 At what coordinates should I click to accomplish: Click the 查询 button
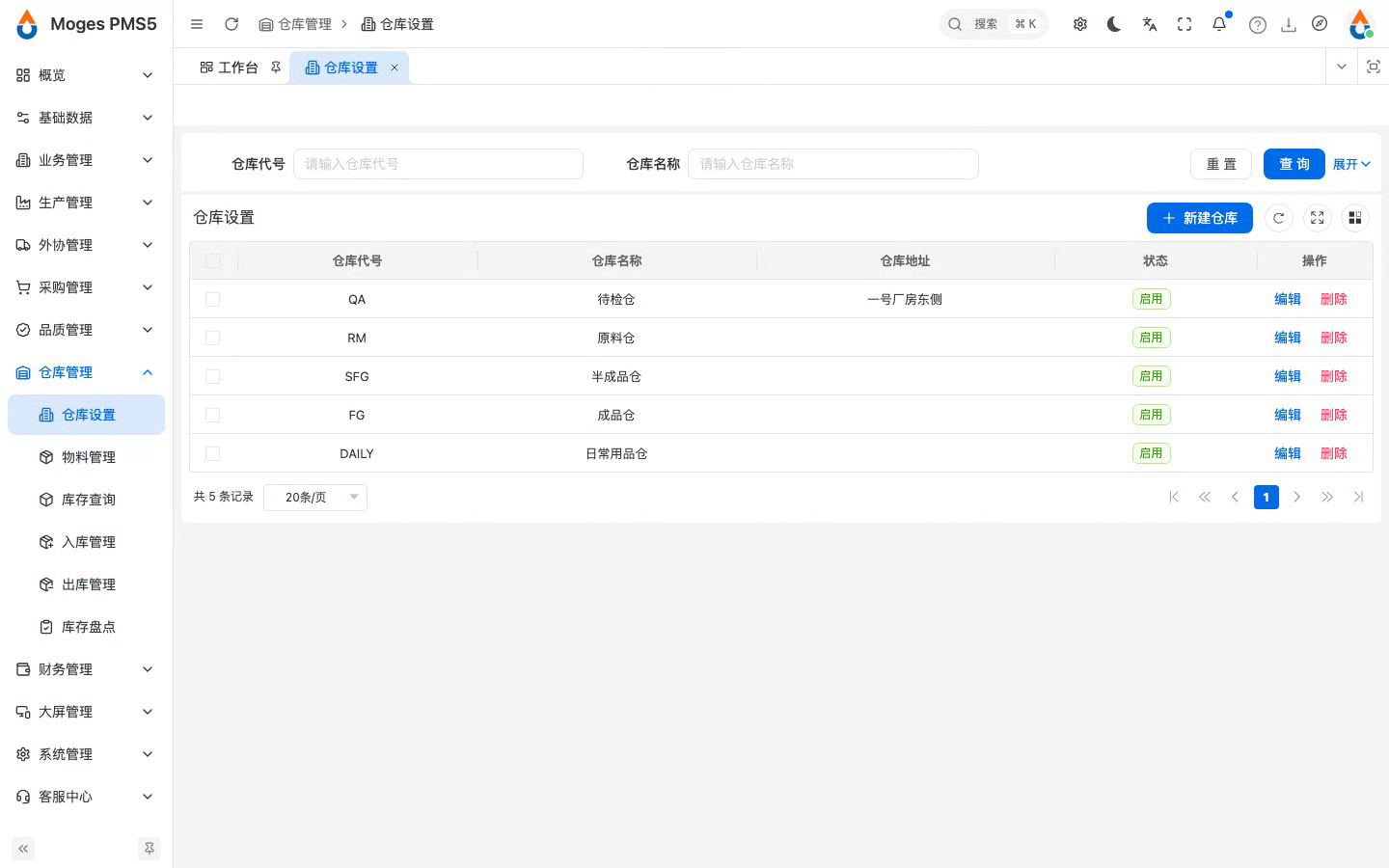(x=1294, y=164)
